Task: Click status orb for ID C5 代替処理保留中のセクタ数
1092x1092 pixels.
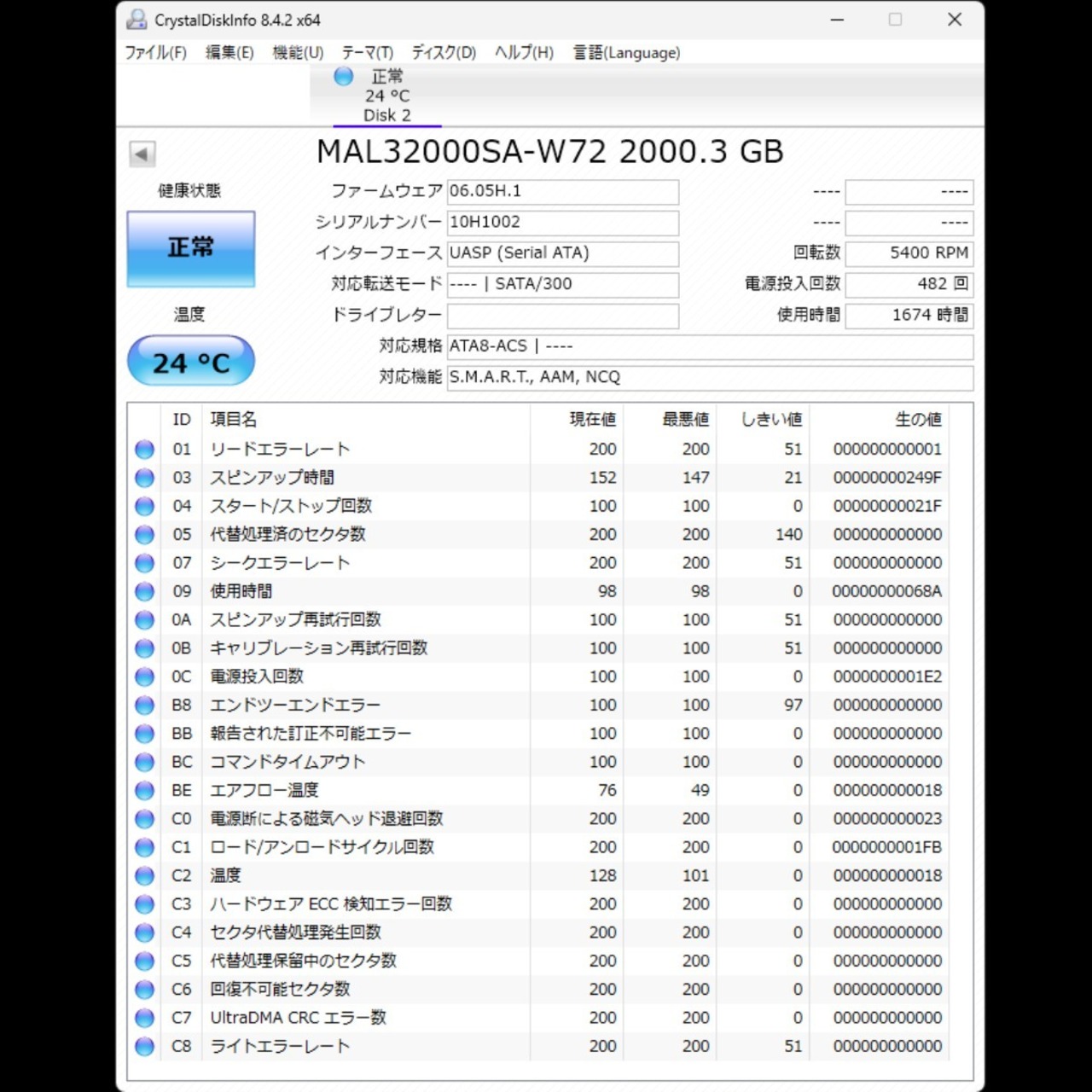Action: [x=144, y=961]
